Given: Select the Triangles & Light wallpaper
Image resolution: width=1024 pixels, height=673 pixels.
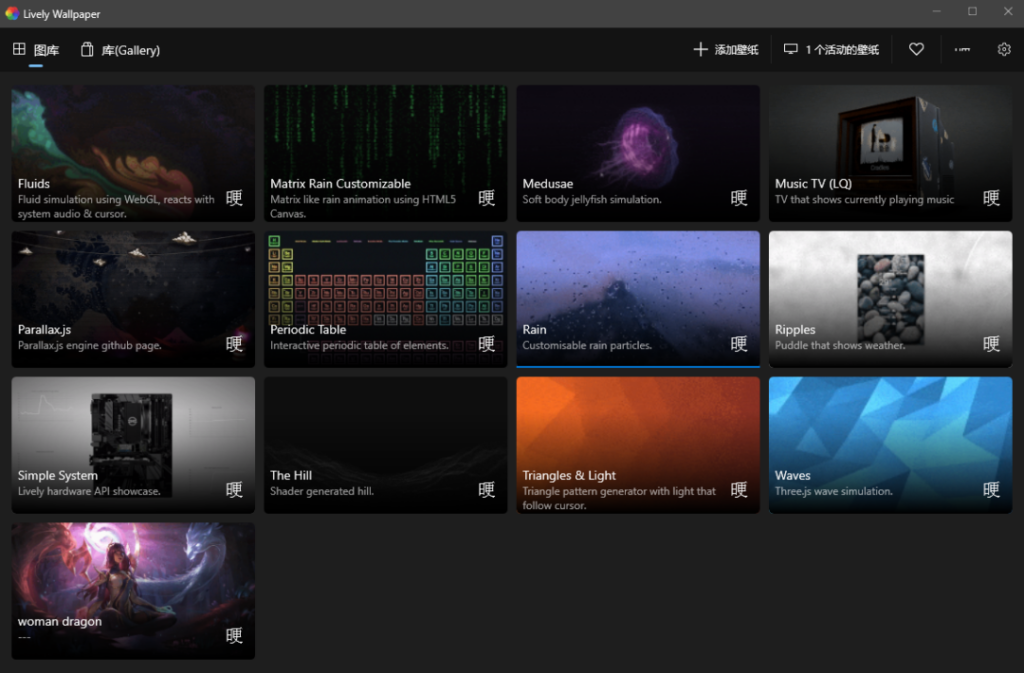Looking at the screenshot, I should (x=638, y=445).
